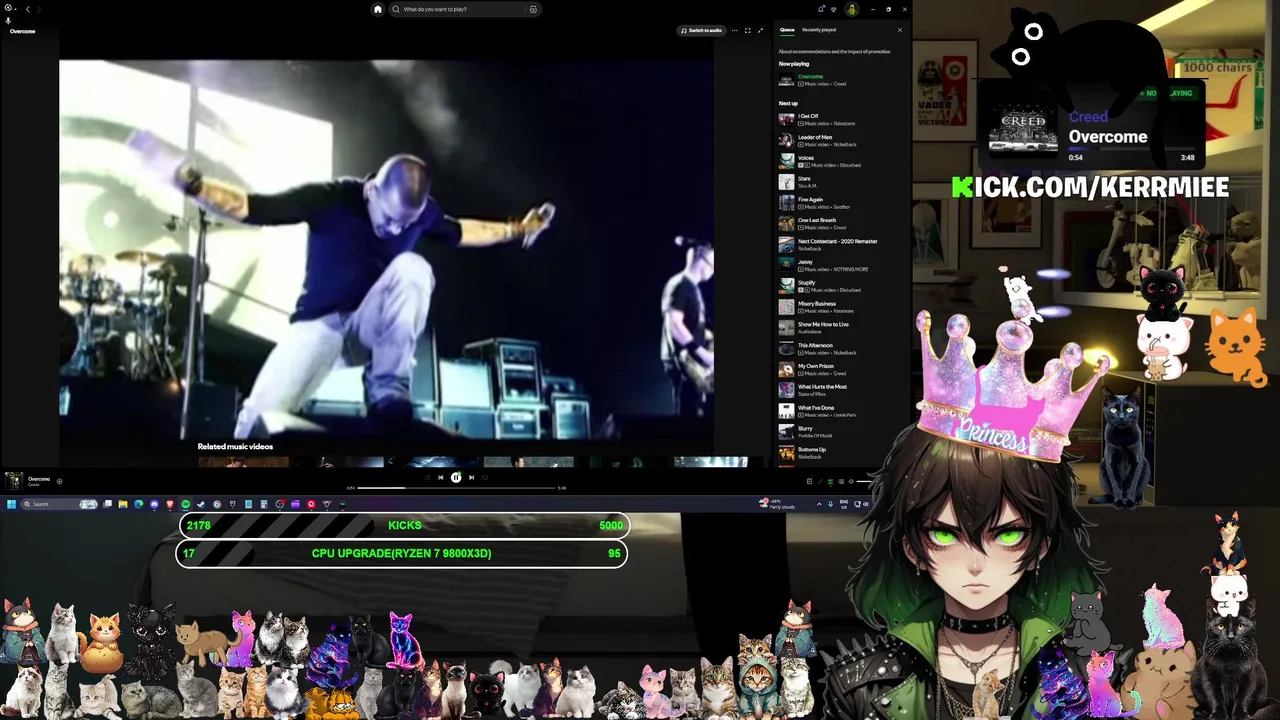The image size is (1280, 720).
Task: Open the user profile avatar menu
Action: point(851,9)
